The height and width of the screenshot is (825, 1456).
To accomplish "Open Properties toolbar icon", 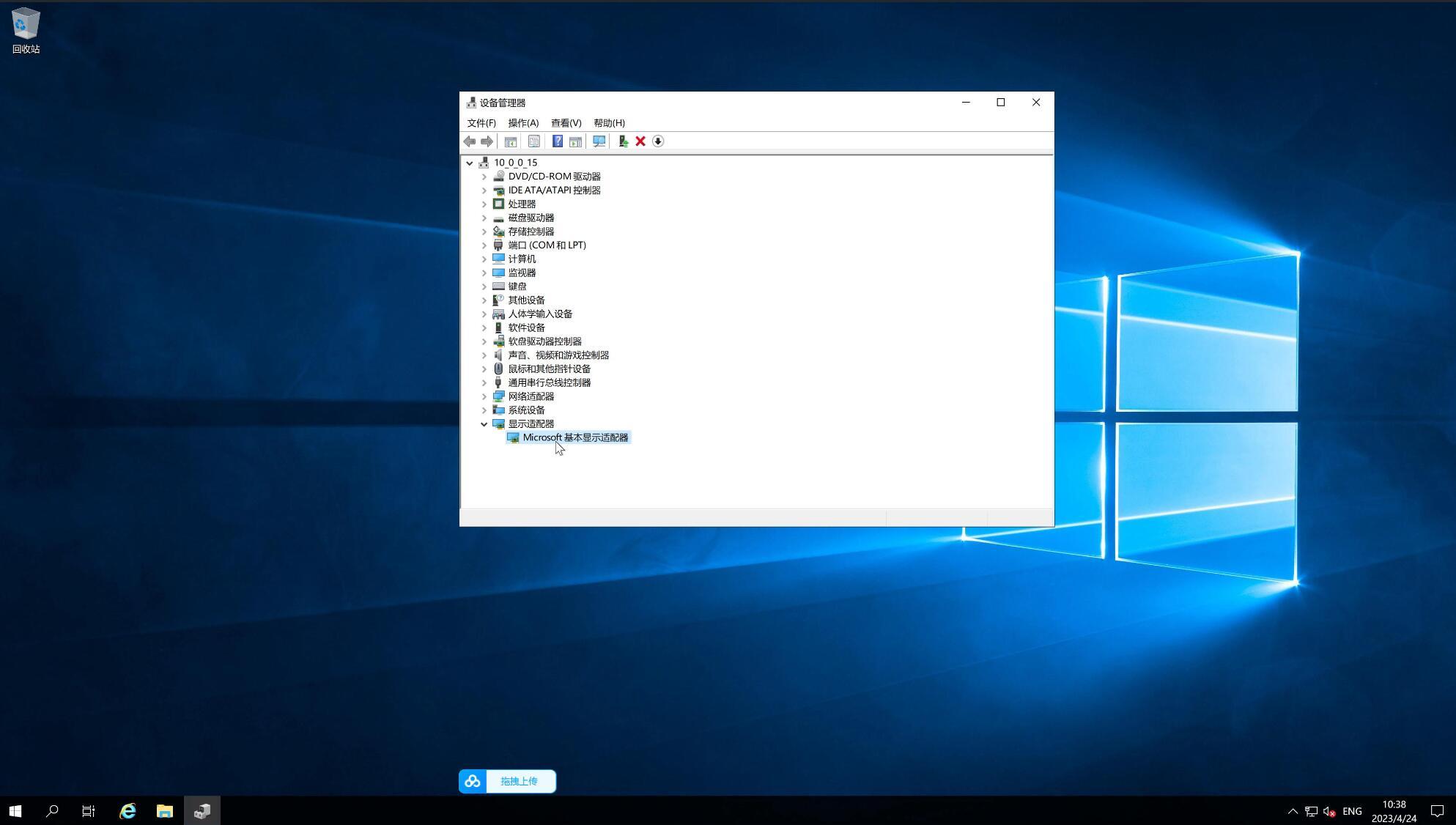I will click(x=534, y=141).
